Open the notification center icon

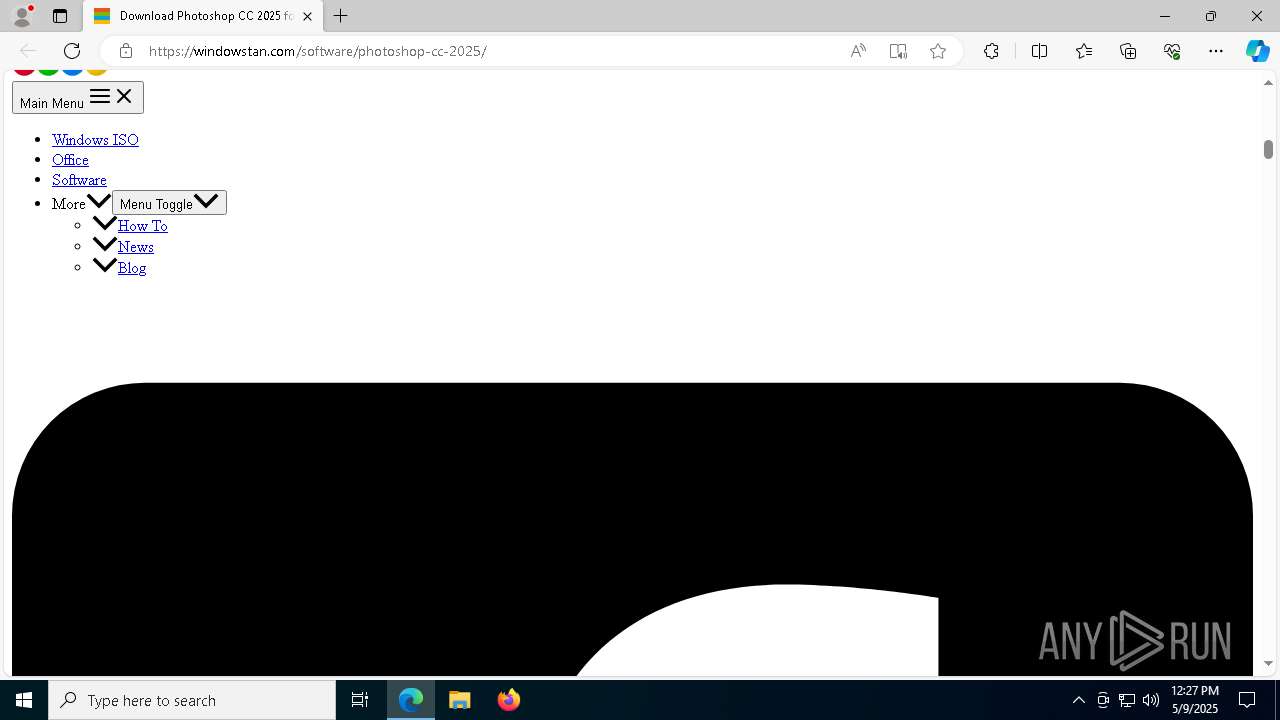point(1247,700)
